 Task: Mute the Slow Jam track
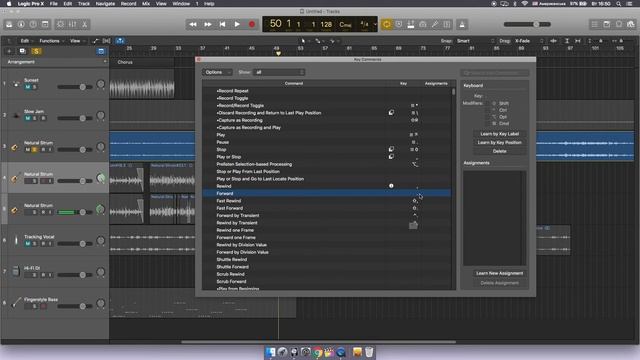tap(27, 118)
